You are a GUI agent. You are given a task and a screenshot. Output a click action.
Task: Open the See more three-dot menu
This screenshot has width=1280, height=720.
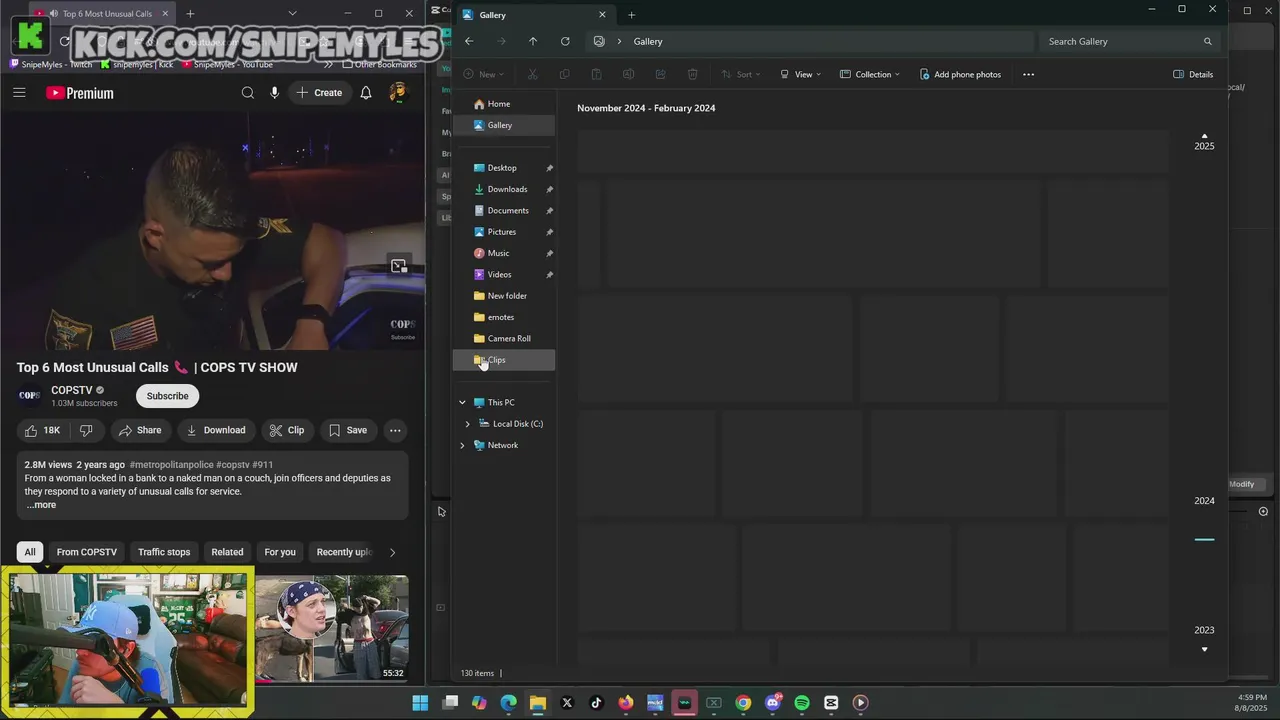[1028, 74]
